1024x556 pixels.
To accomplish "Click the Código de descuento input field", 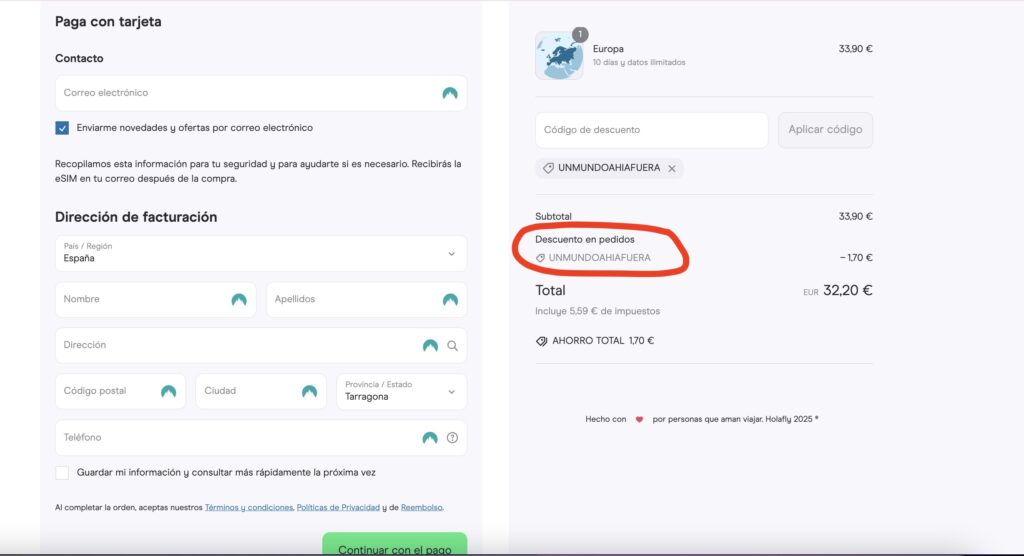I will [652, 130].
